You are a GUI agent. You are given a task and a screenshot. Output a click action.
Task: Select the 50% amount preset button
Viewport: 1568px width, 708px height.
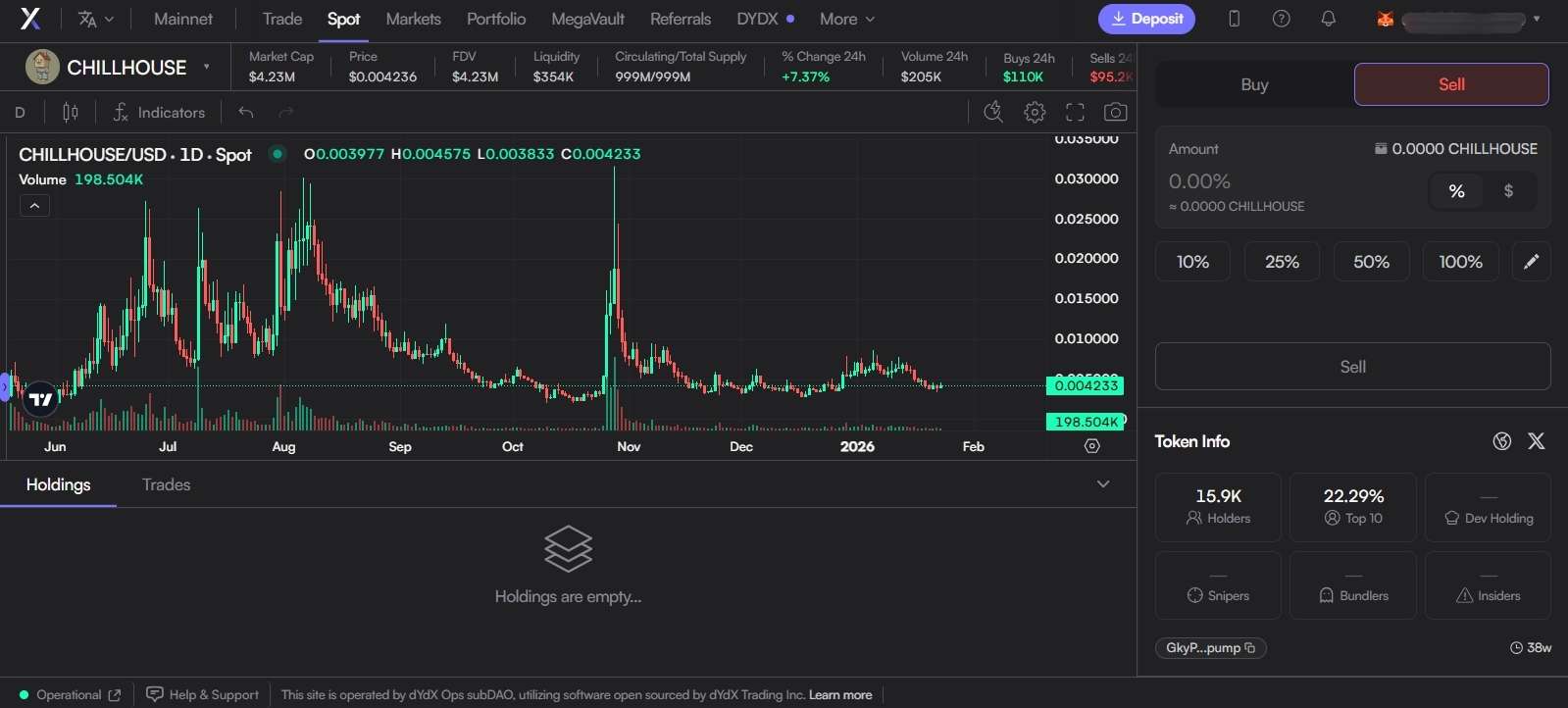click(x=1371, y=262)
